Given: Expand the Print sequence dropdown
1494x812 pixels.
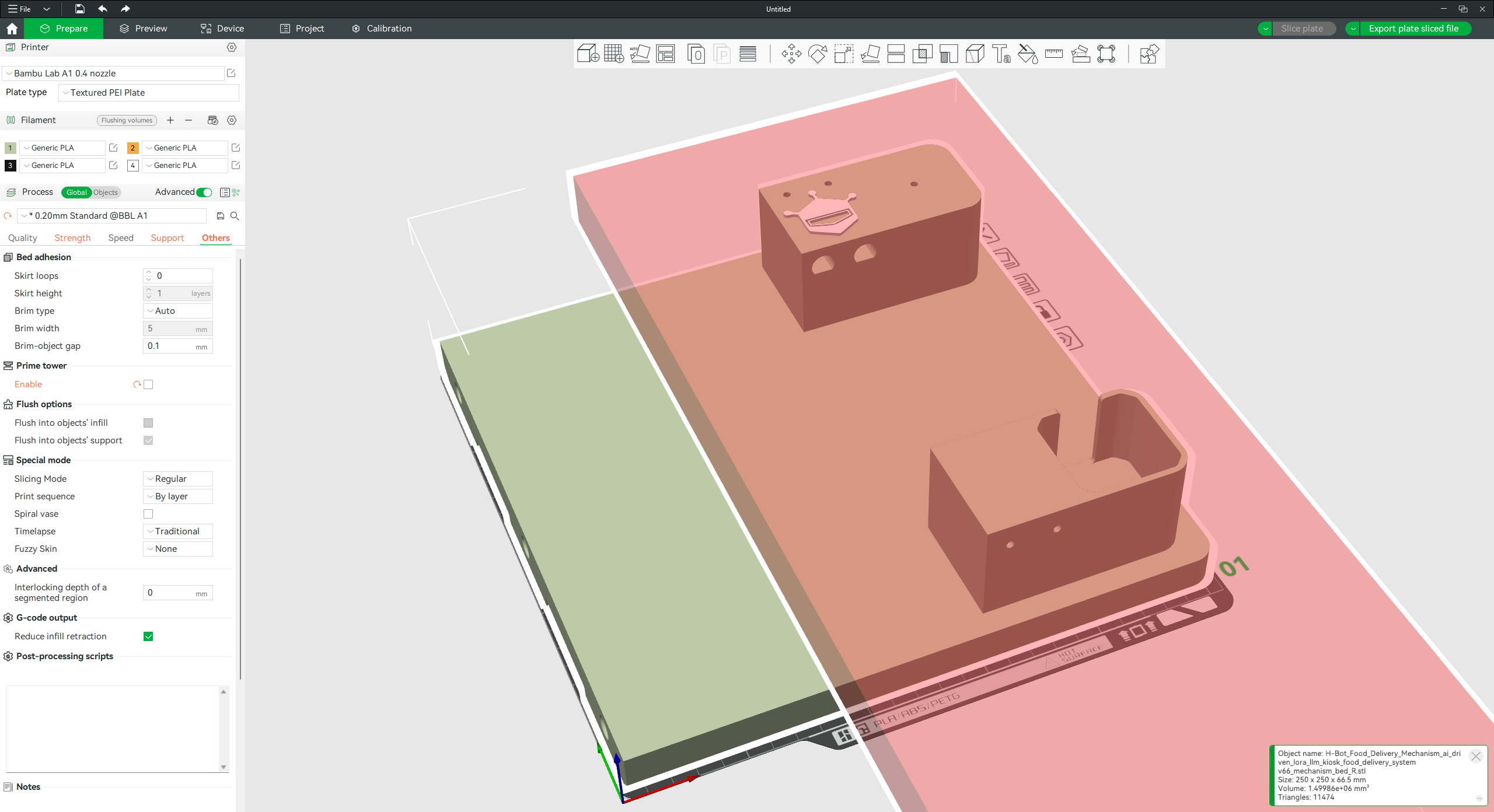Looking at the screenshot, I should (x=177, y=496).
